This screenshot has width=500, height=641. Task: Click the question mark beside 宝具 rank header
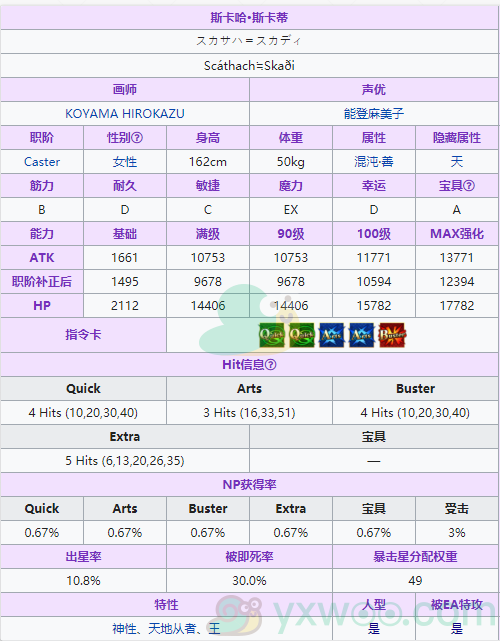[x=469, y=186]
